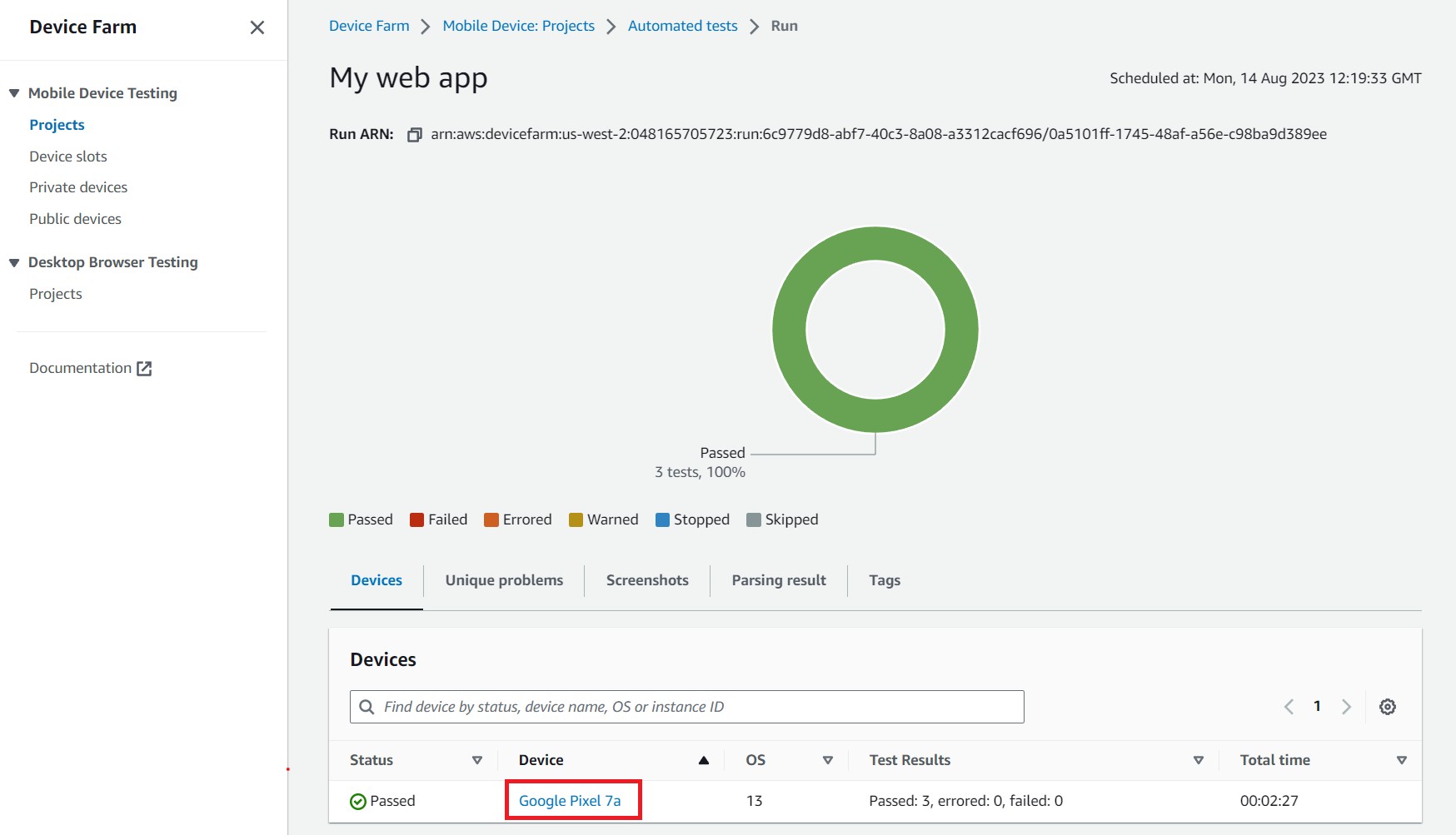
Task: Go to the next page of devices
Action: (1346, 707)
